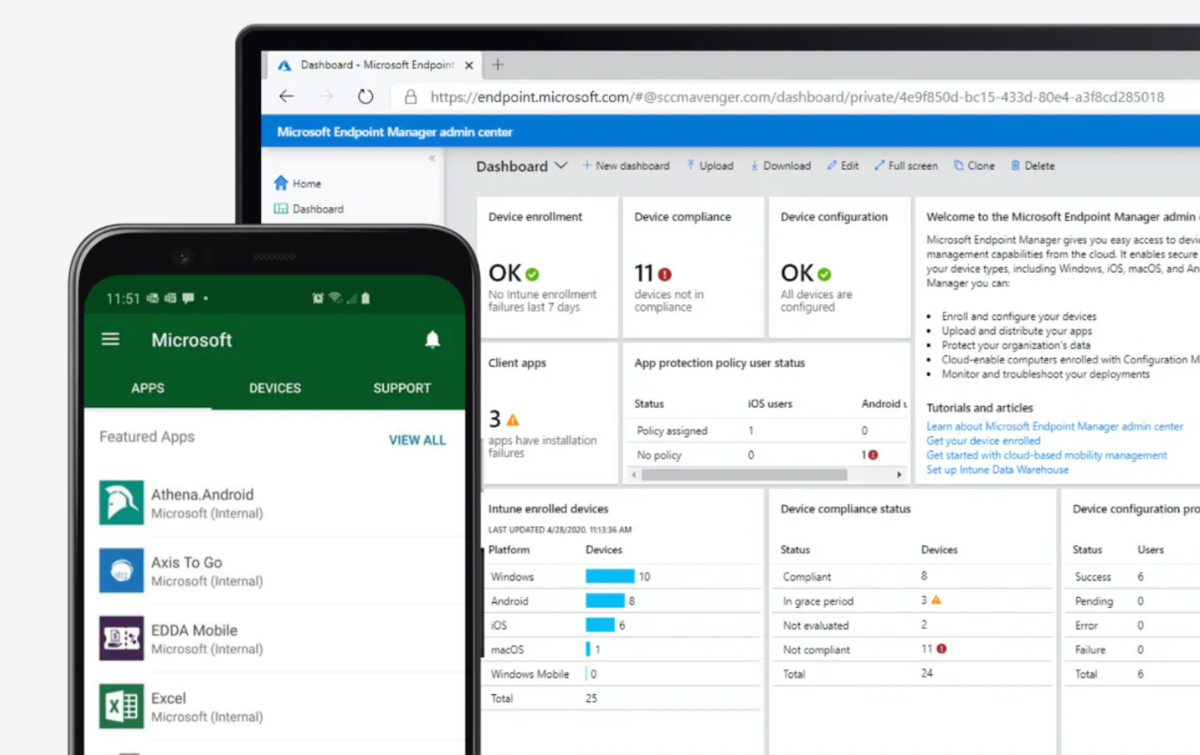
Task: Tap notification bell on phone app
Action: coord(432,340)
